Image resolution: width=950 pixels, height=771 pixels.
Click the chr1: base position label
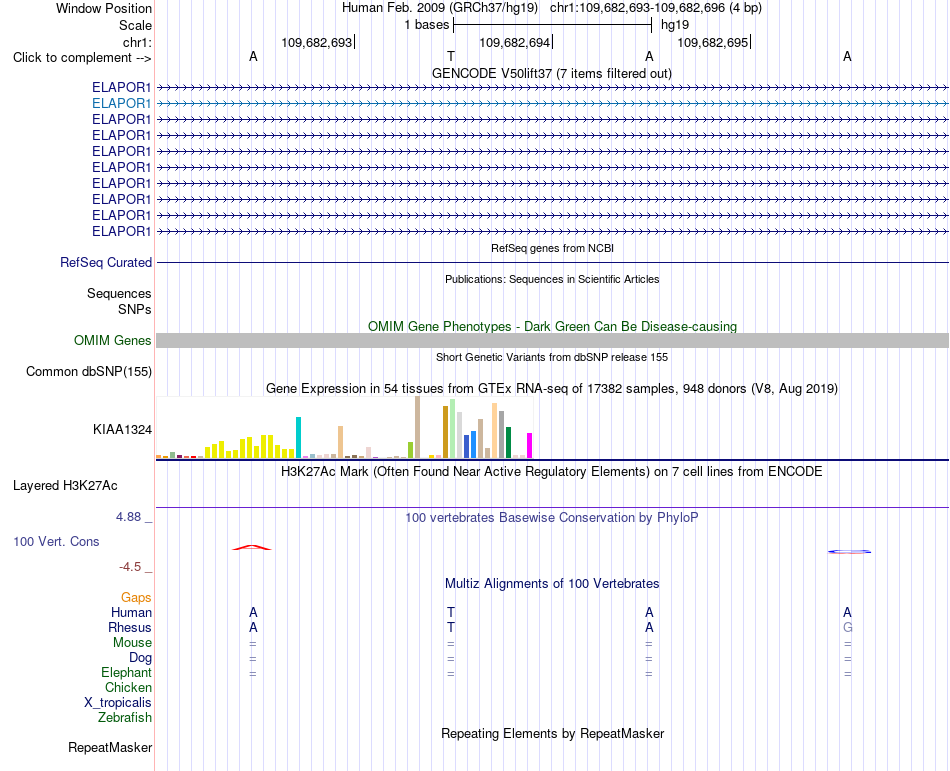pos(137,42)
